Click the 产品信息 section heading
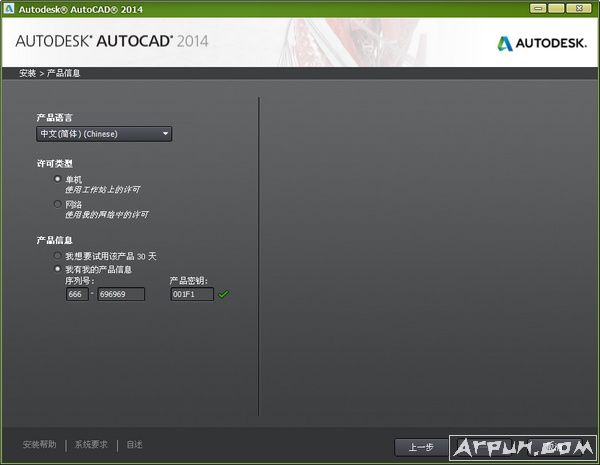 pos(54,240)
